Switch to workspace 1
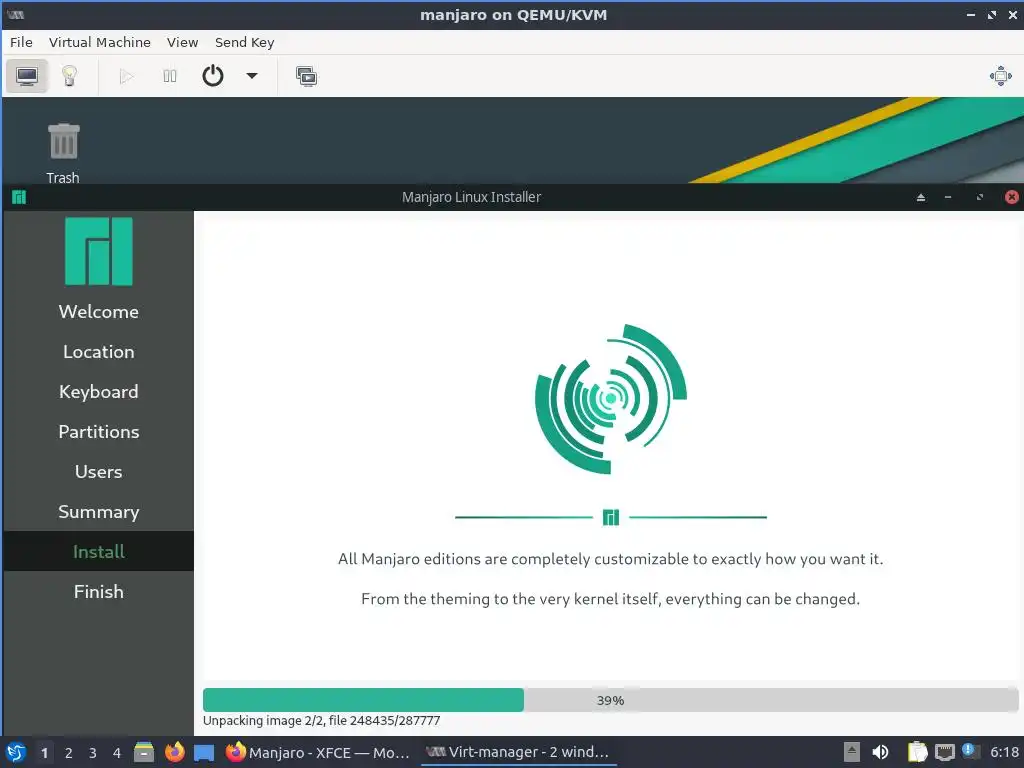Image resolution: width=1024 pixels, height=768 pixels. (44, 752)
